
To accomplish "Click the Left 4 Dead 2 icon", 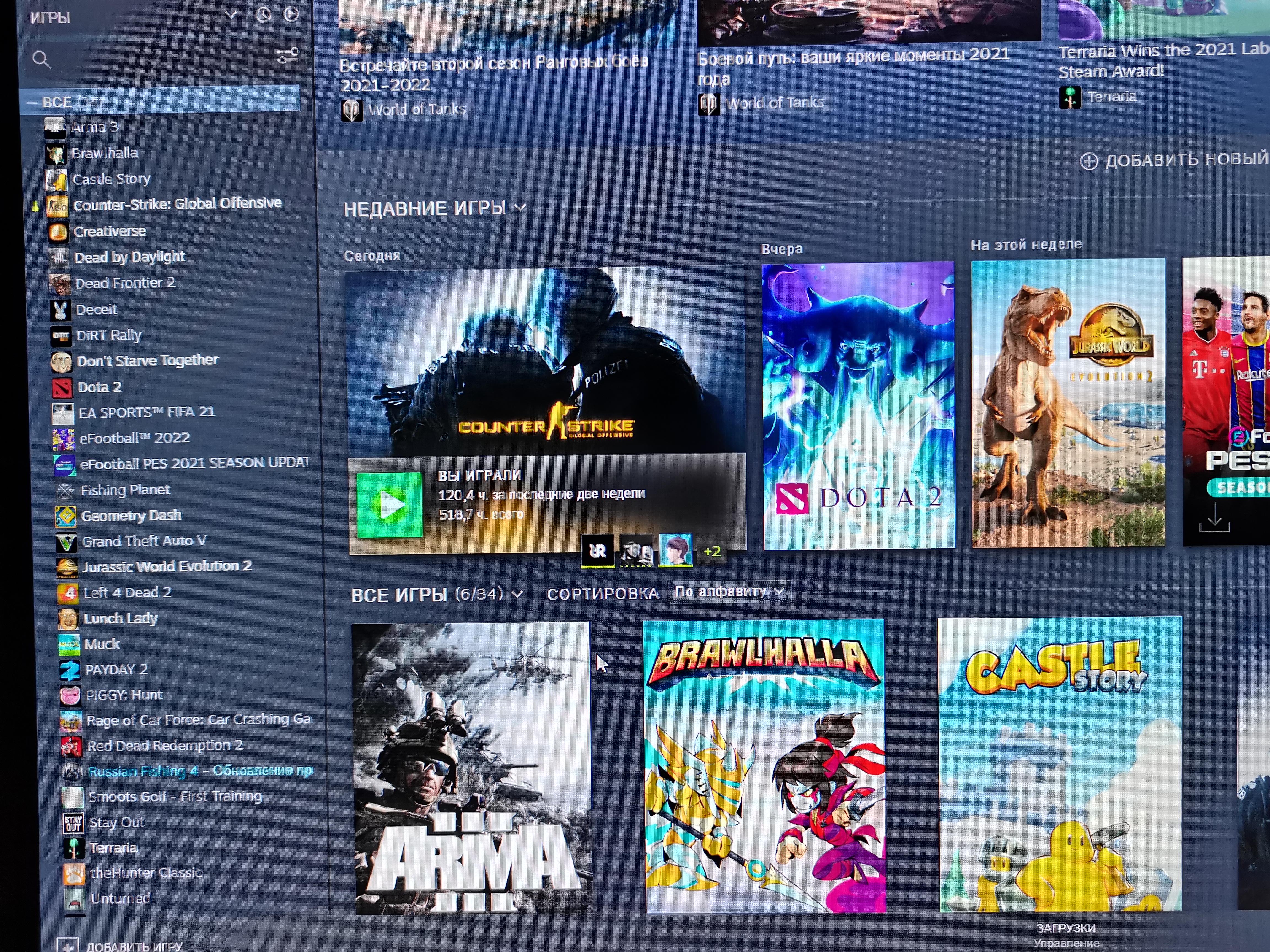I will [x=68, y=593].
